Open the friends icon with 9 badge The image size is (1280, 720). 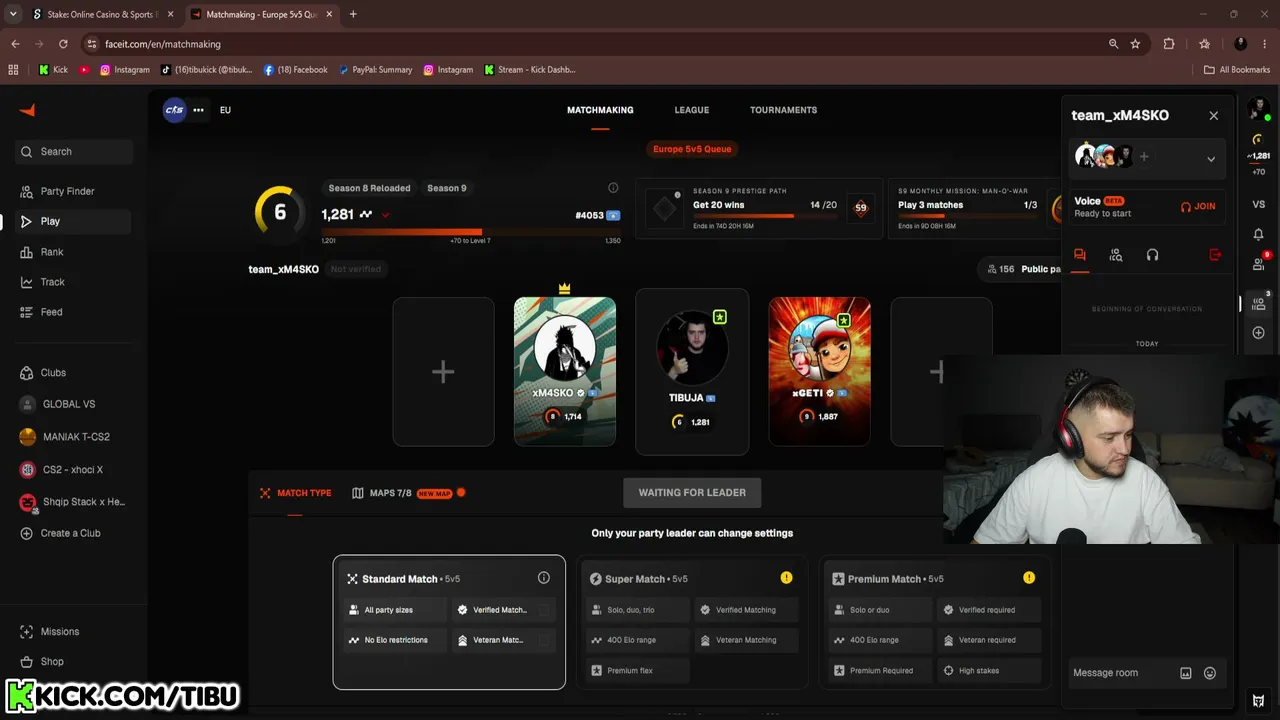pyautogui.click(x=1259, y=263)
